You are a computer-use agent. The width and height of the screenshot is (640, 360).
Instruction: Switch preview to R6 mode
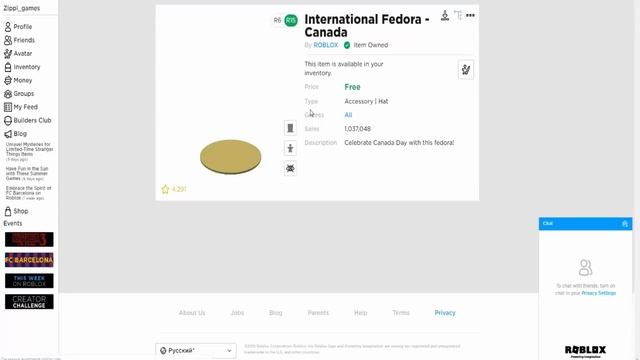point(277,20)
